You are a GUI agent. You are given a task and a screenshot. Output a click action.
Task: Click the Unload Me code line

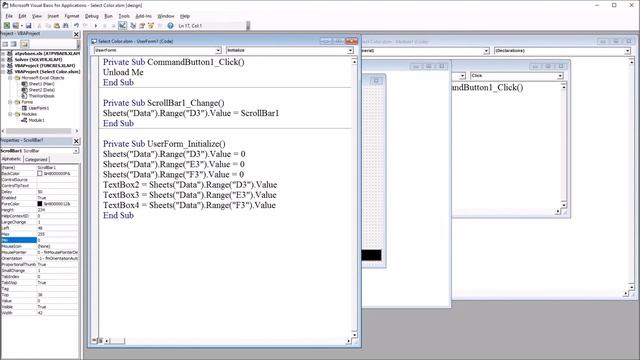tap(123, 72)
